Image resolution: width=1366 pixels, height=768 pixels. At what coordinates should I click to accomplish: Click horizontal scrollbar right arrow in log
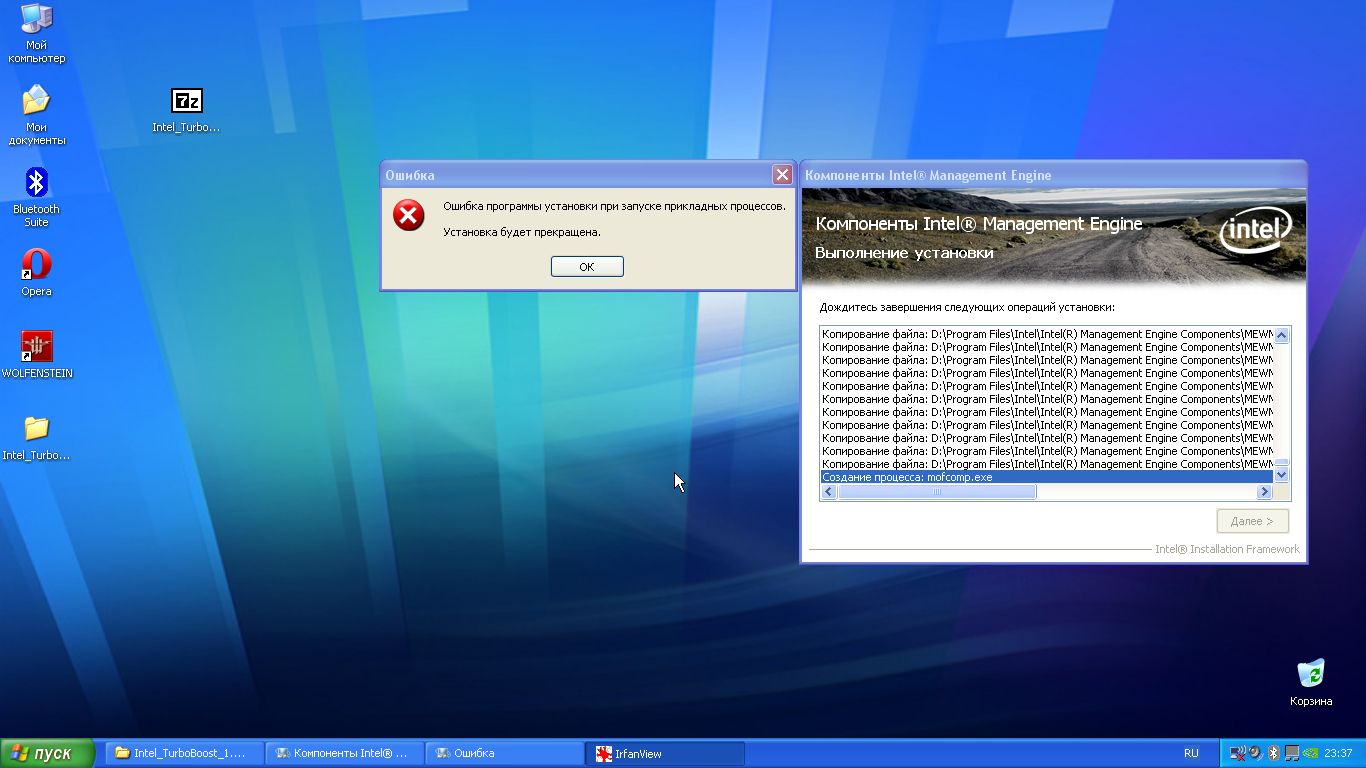click(x=1264, y=492)
